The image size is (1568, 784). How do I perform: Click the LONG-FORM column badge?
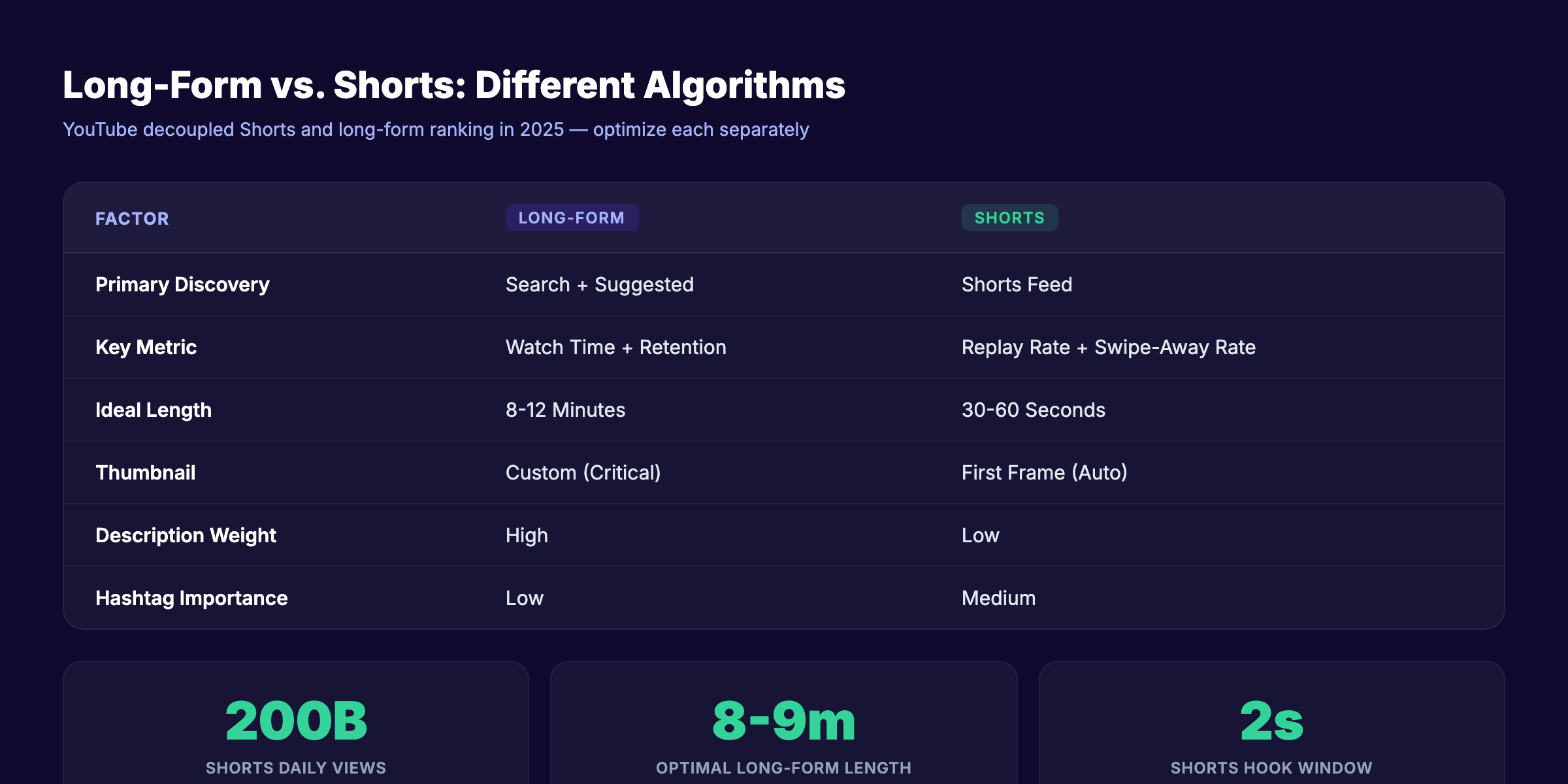coord(571,218)
